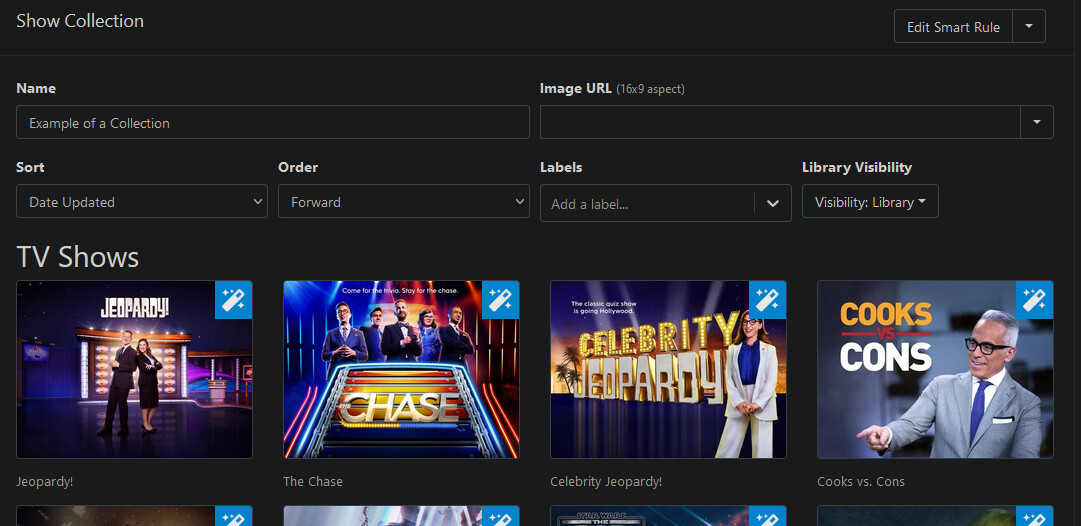This screenshot has height=526, width=1081.
Task: Click wand icon on second bottom-row poster
Action: pyautogui.click(x=500, y=517)
